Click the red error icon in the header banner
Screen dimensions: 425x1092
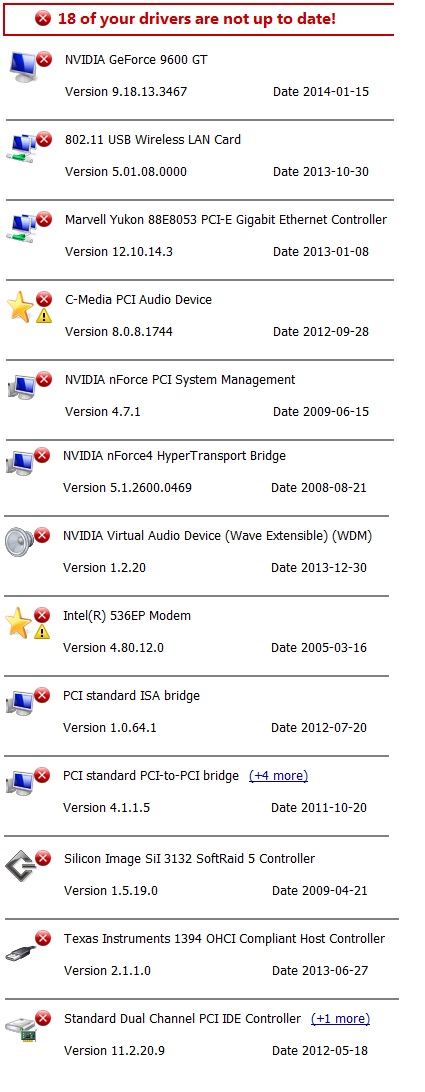[43, 19]
